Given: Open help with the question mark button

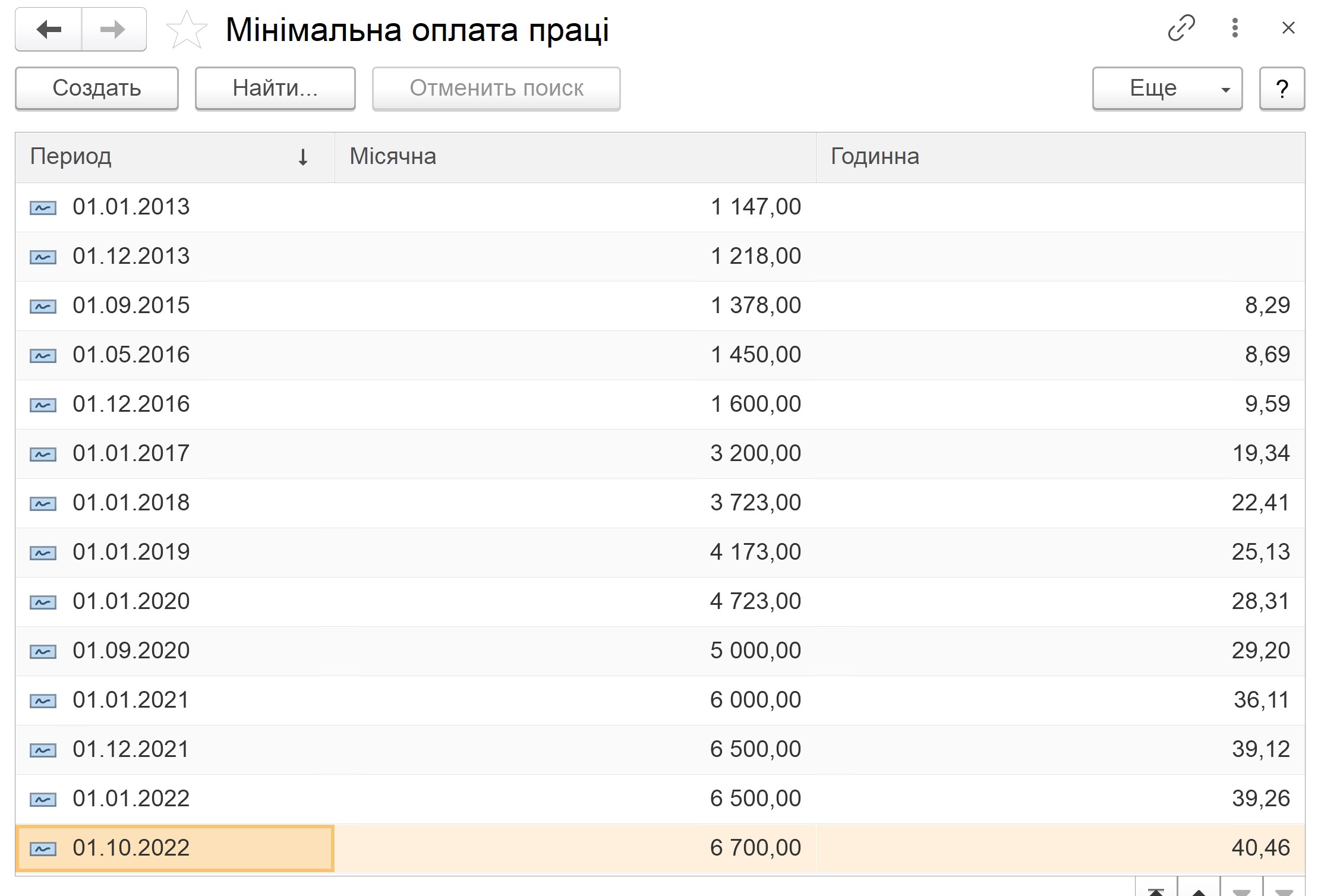Looking at the screenshot, I should coord(1282,89).
